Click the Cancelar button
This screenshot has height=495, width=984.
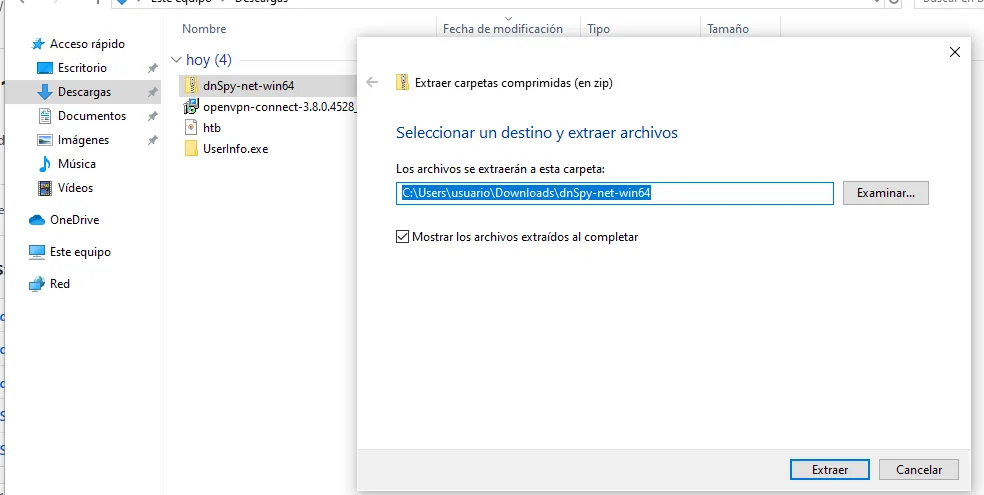pyautogui.click(x=919, y=470)
